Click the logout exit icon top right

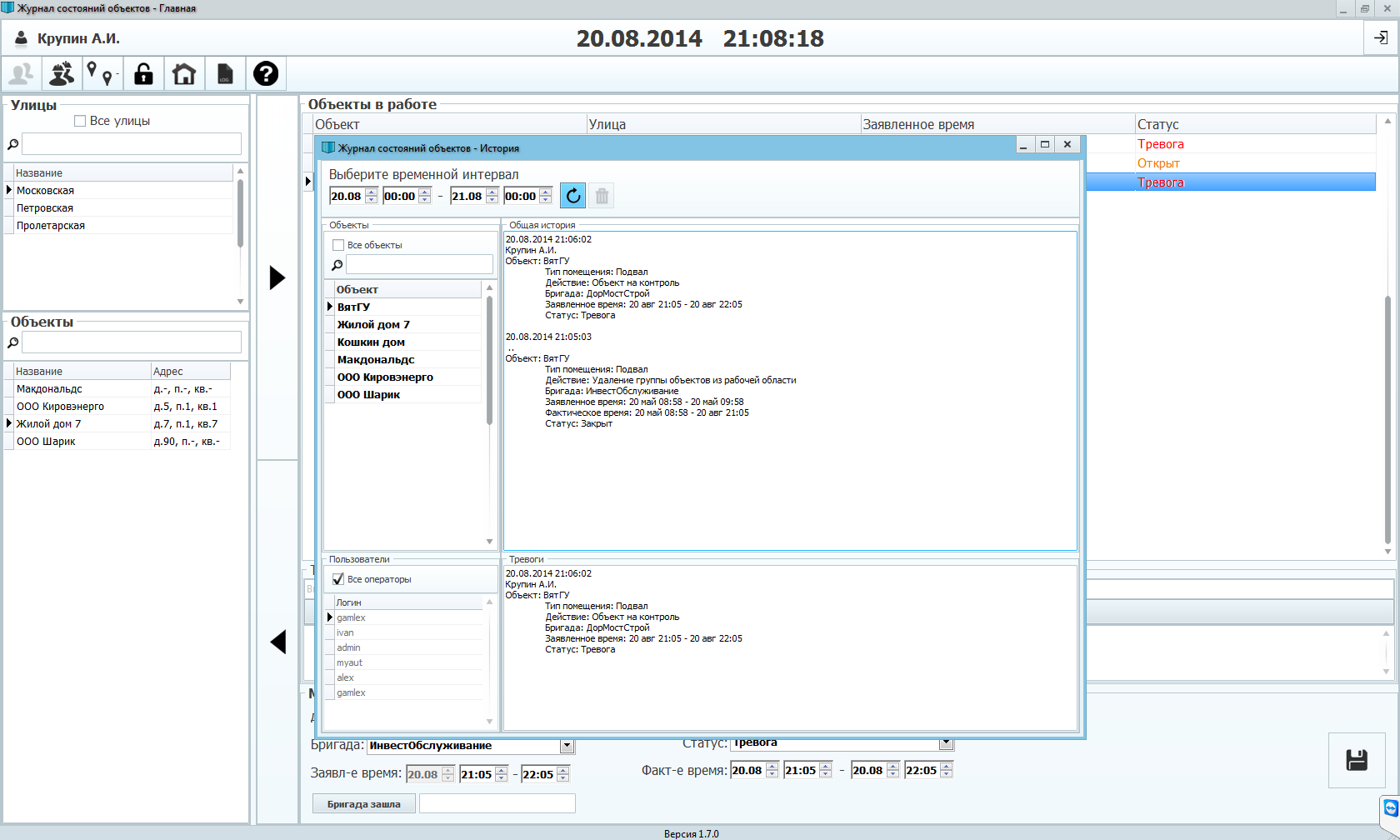(1381, 38)
